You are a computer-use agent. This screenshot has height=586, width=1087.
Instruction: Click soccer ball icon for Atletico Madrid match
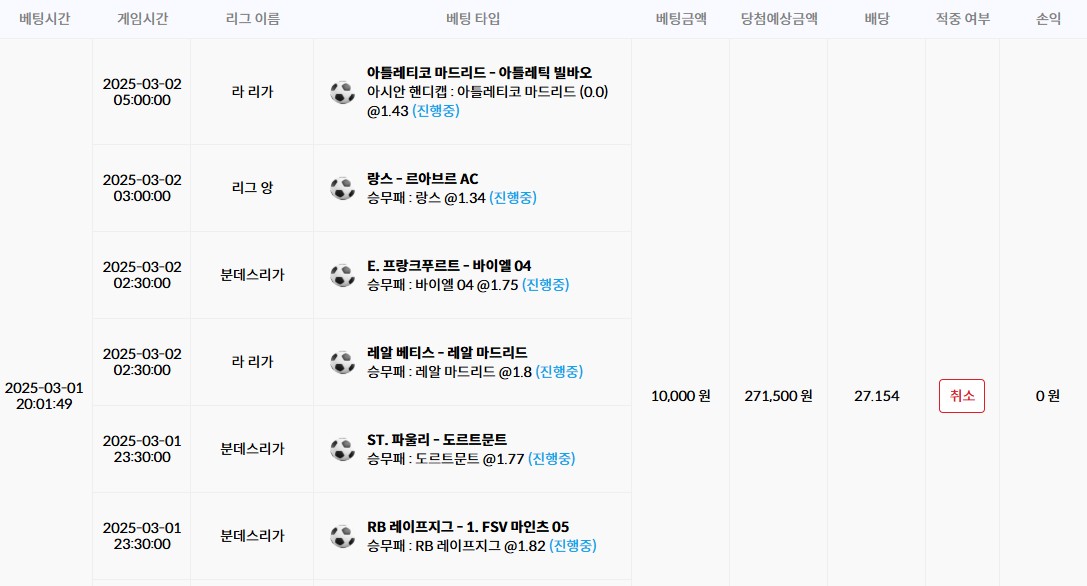pos(343,92)
